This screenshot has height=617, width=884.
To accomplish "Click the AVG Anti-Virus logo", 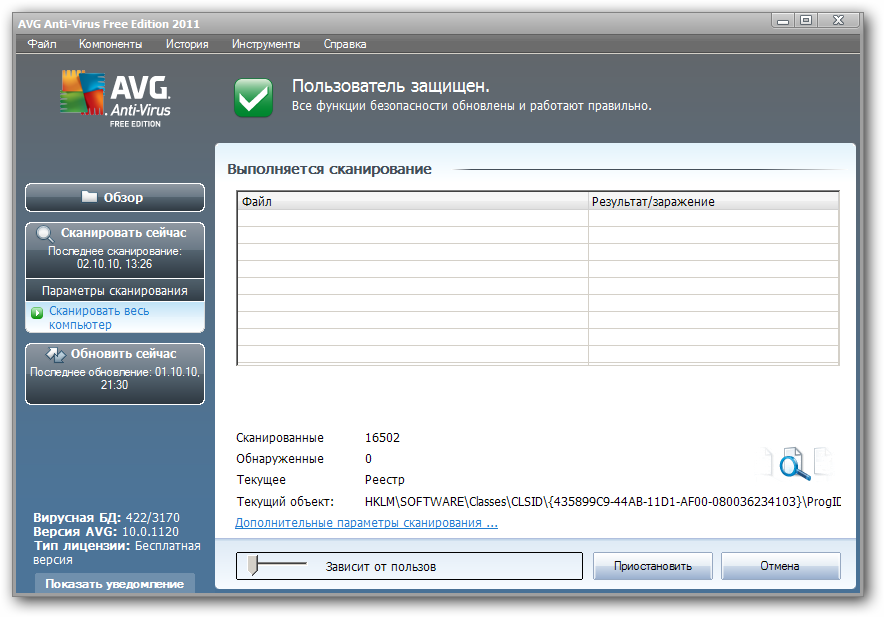I will 116,99.
